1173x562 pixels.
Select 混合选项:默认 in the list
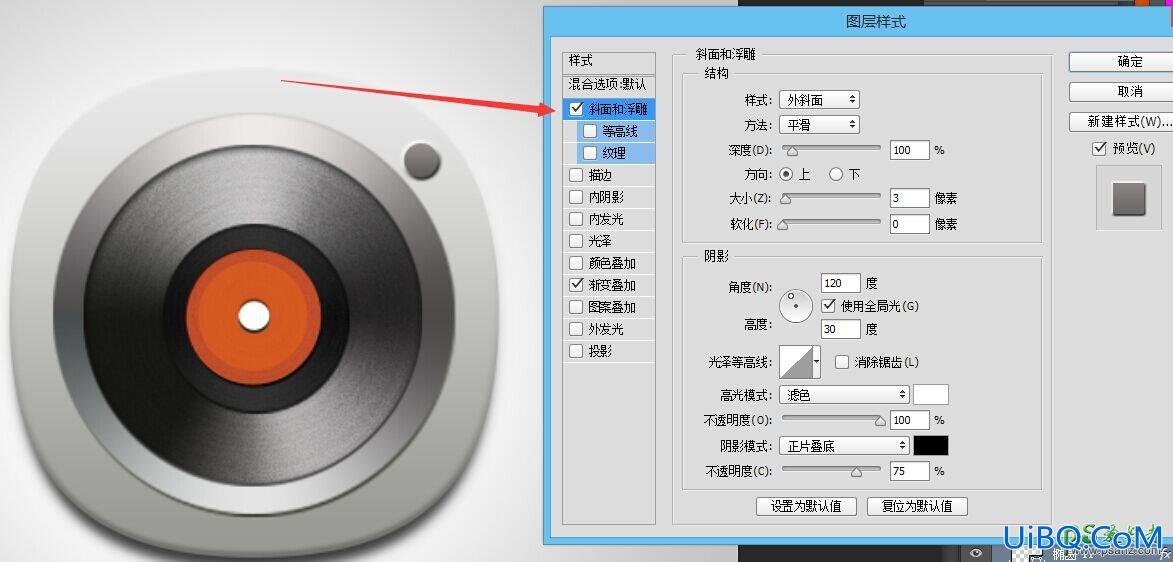tap(609, 85)
